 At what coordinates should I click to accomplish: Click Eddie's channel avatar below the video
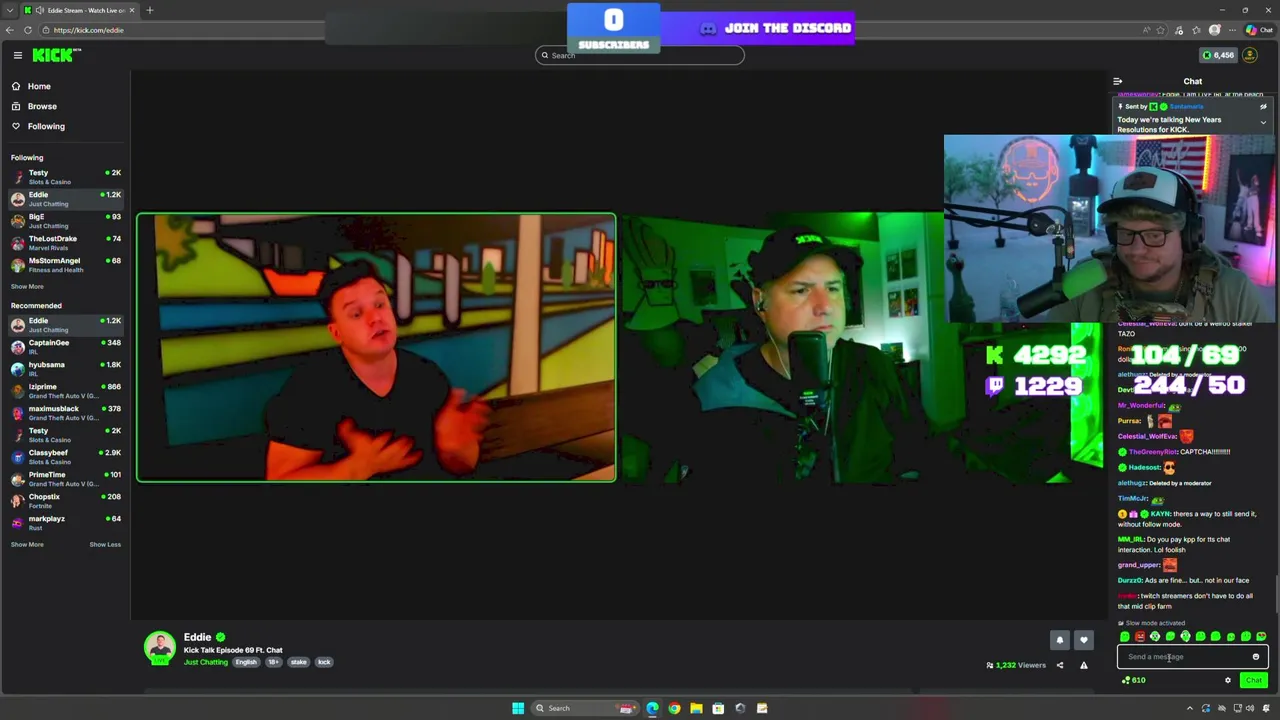click(x=160, y=648)
